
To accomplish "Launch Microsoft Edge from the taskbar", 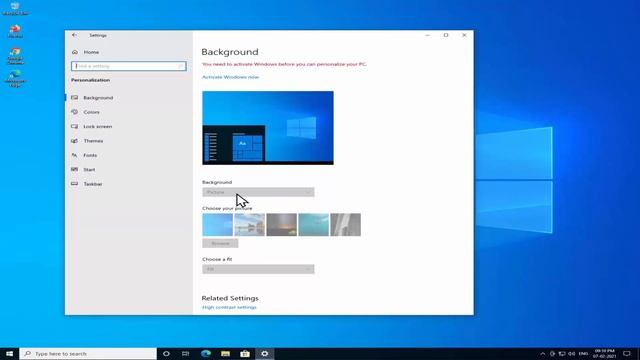I will pyautogui.click(x=206, y=354).
